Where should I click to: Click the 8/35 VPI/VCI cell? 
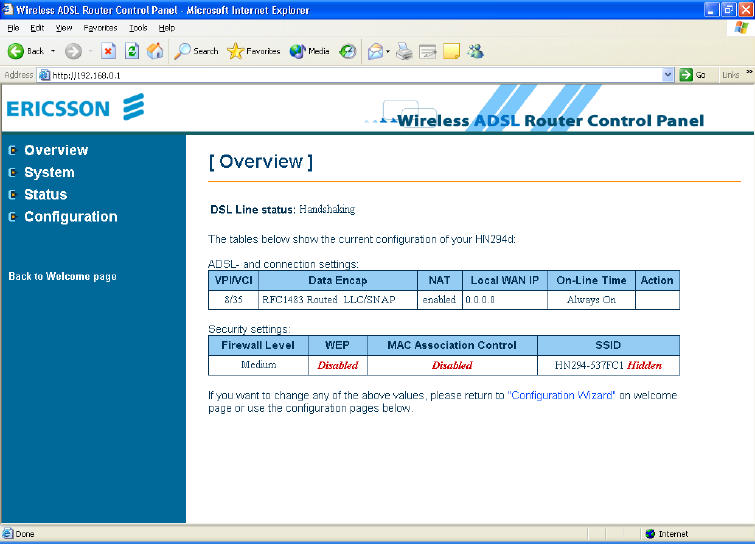point(234,299)
